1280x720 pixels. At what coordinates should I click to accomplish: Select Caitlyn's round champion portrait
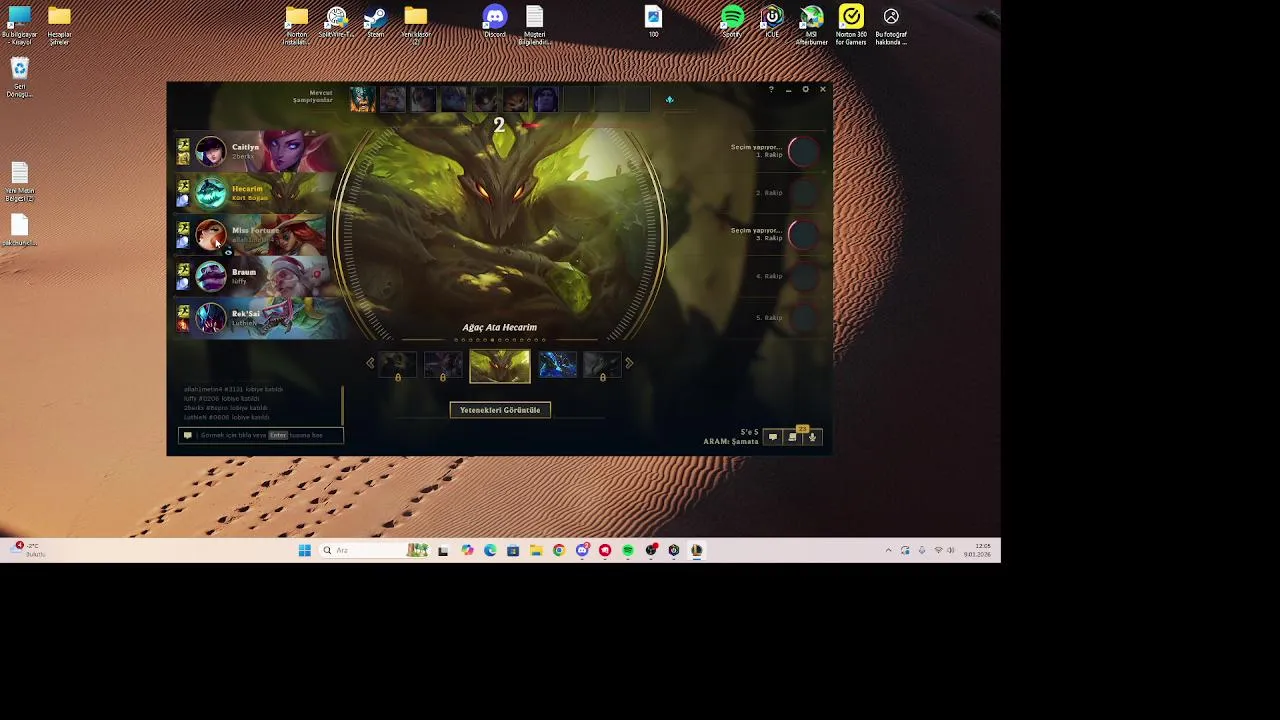(211, 151)
